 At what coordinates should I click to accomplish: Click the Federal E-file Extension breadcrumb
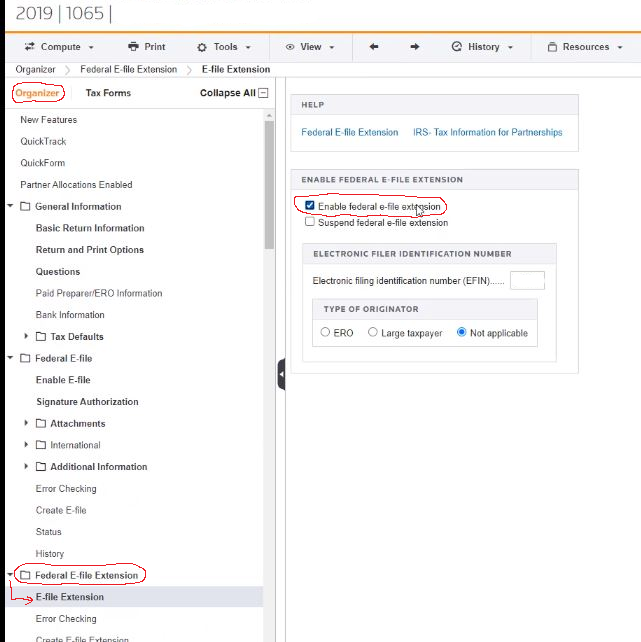(x=129, y=69)
